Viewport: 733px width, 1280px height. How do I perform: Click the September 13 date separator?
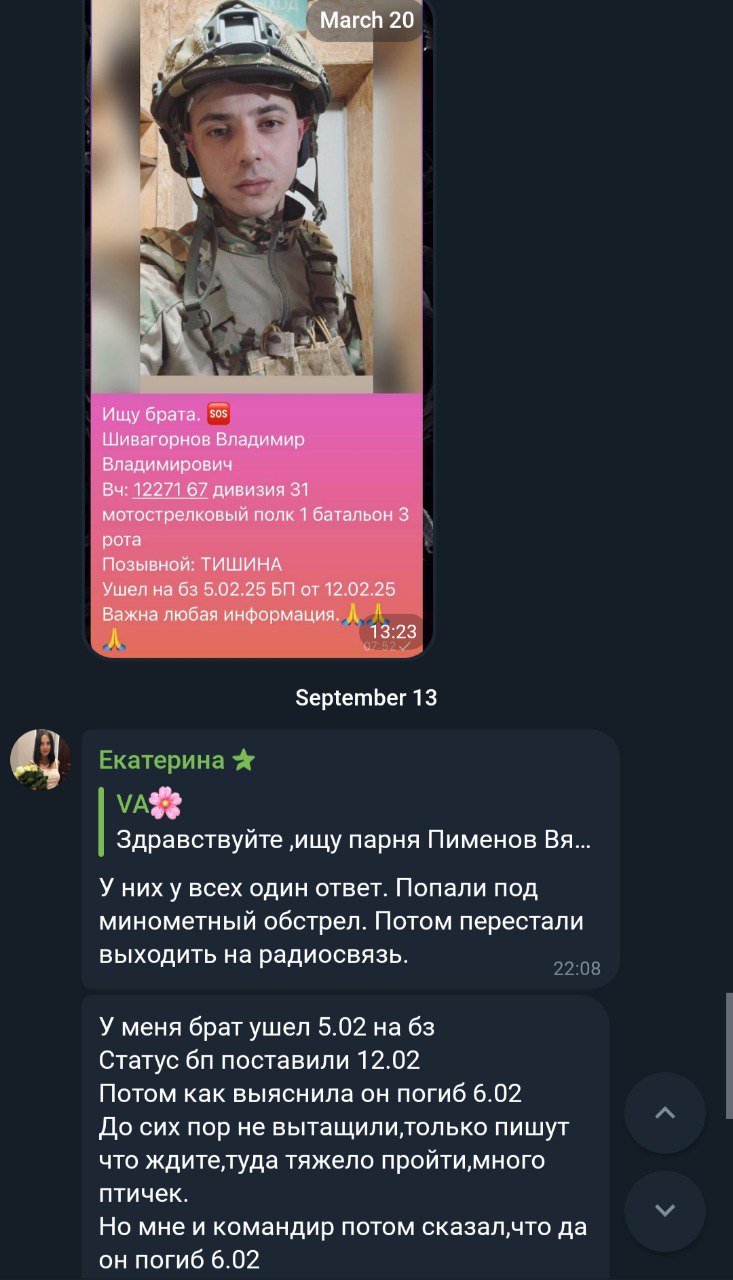[x=366, y=698]
